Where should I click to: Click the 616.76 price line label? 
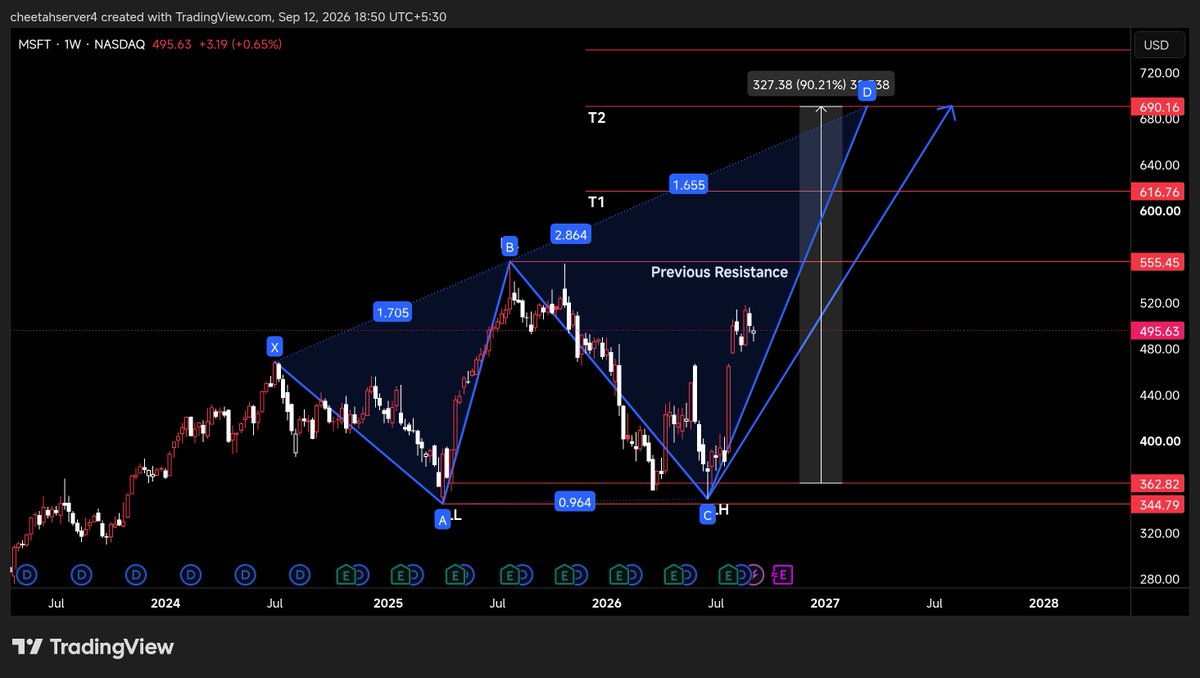point(1160,191)
